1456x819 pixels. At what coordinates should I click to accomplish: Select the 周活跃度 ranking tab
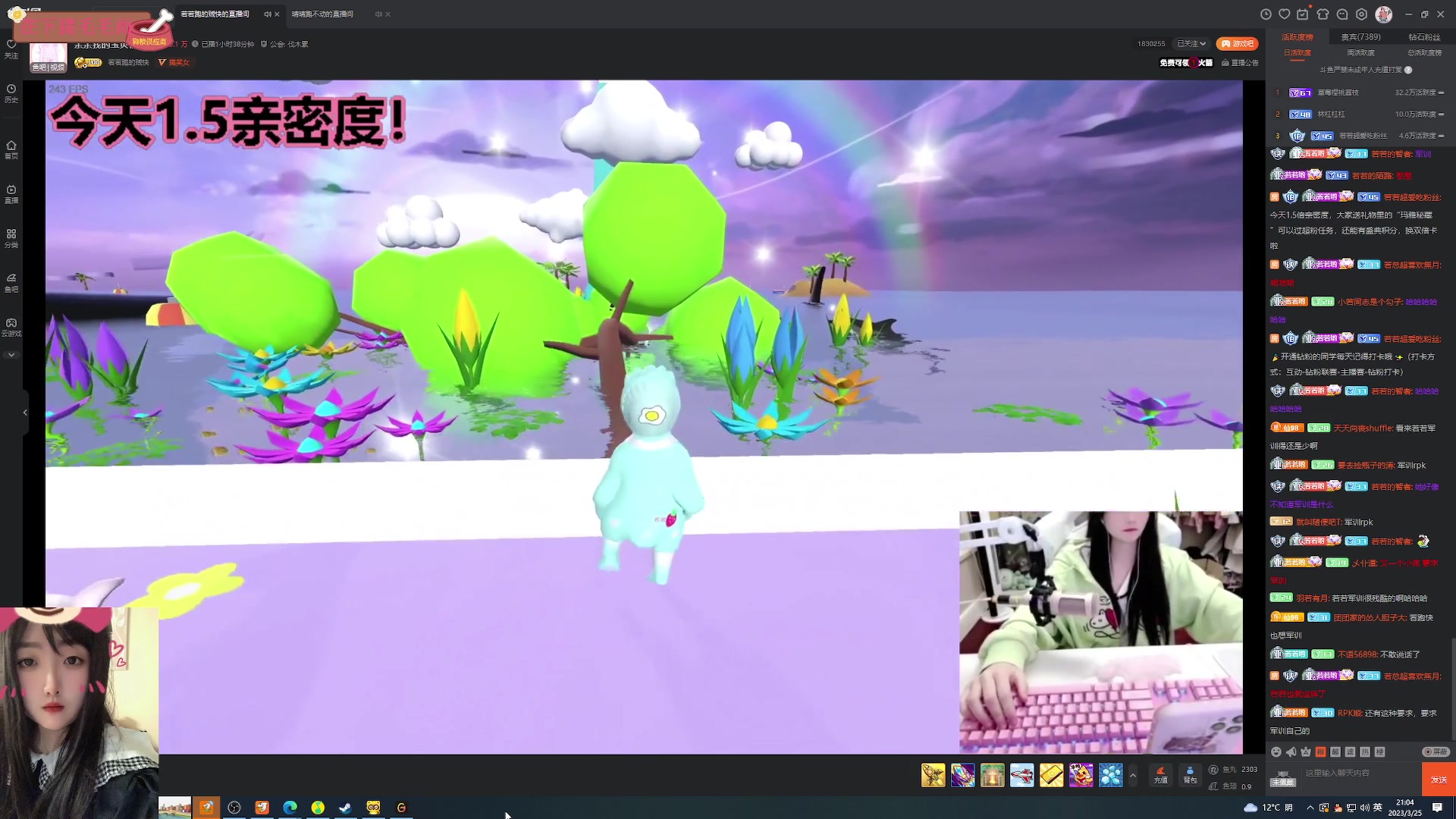[1360, 53]
